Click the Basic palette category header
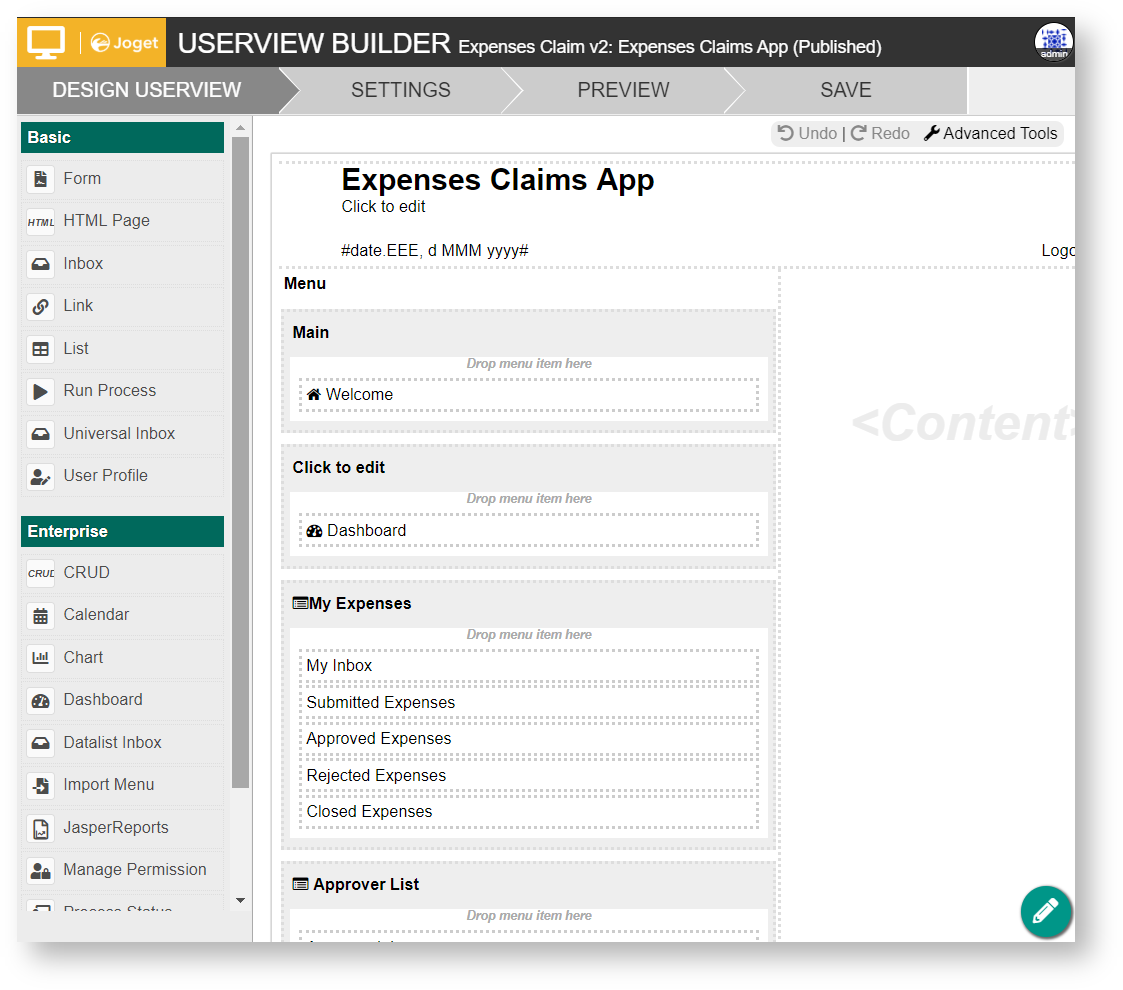Screen dimensions: 1123x990 point(122,138)
